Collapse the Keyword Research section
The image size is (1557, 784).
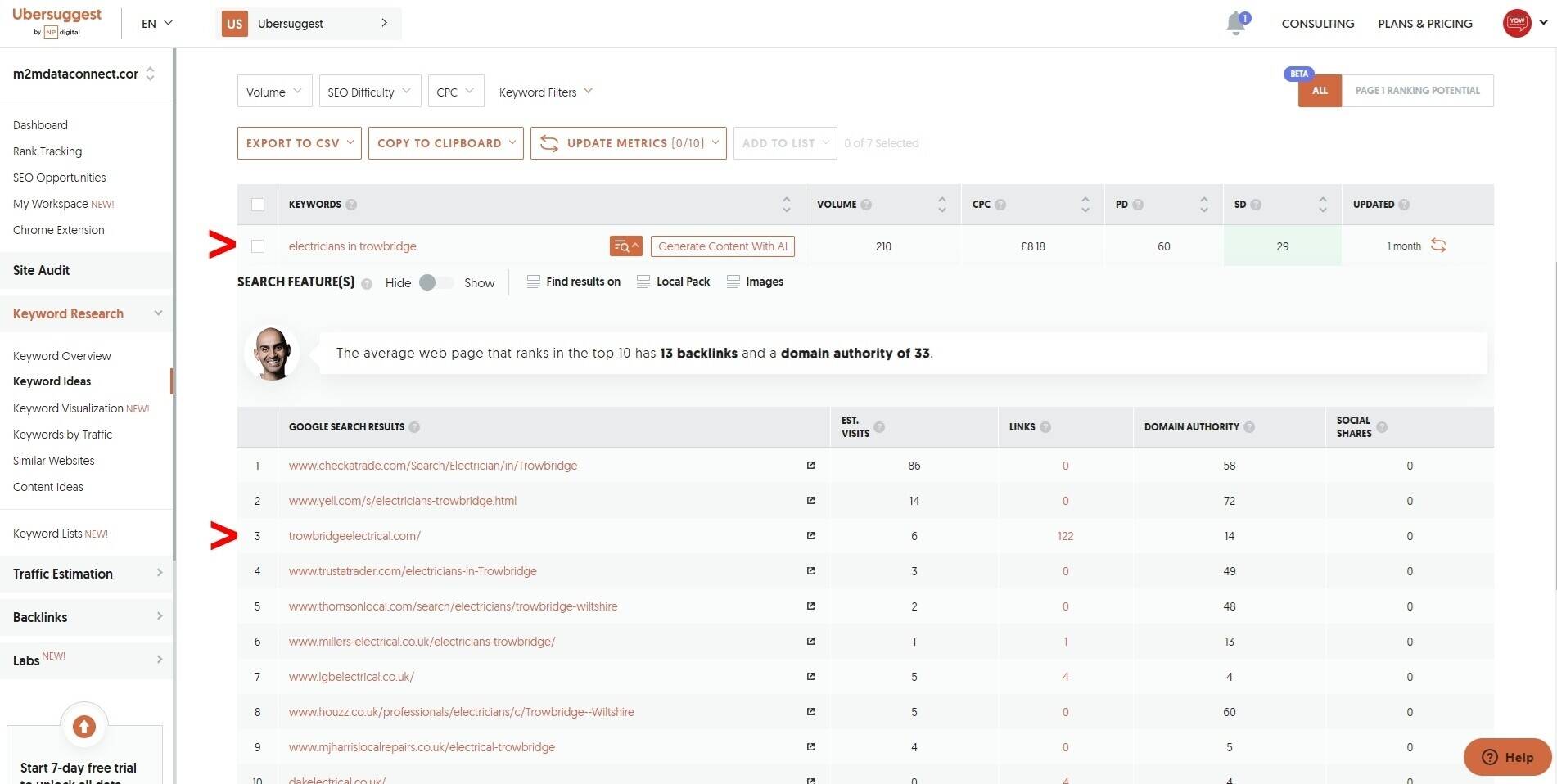[x=87, y=313]
